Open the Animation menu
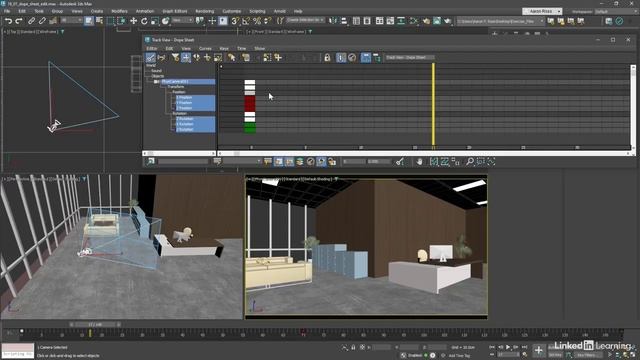The width and height of the screenshot is (640, 360). (144, 11)
